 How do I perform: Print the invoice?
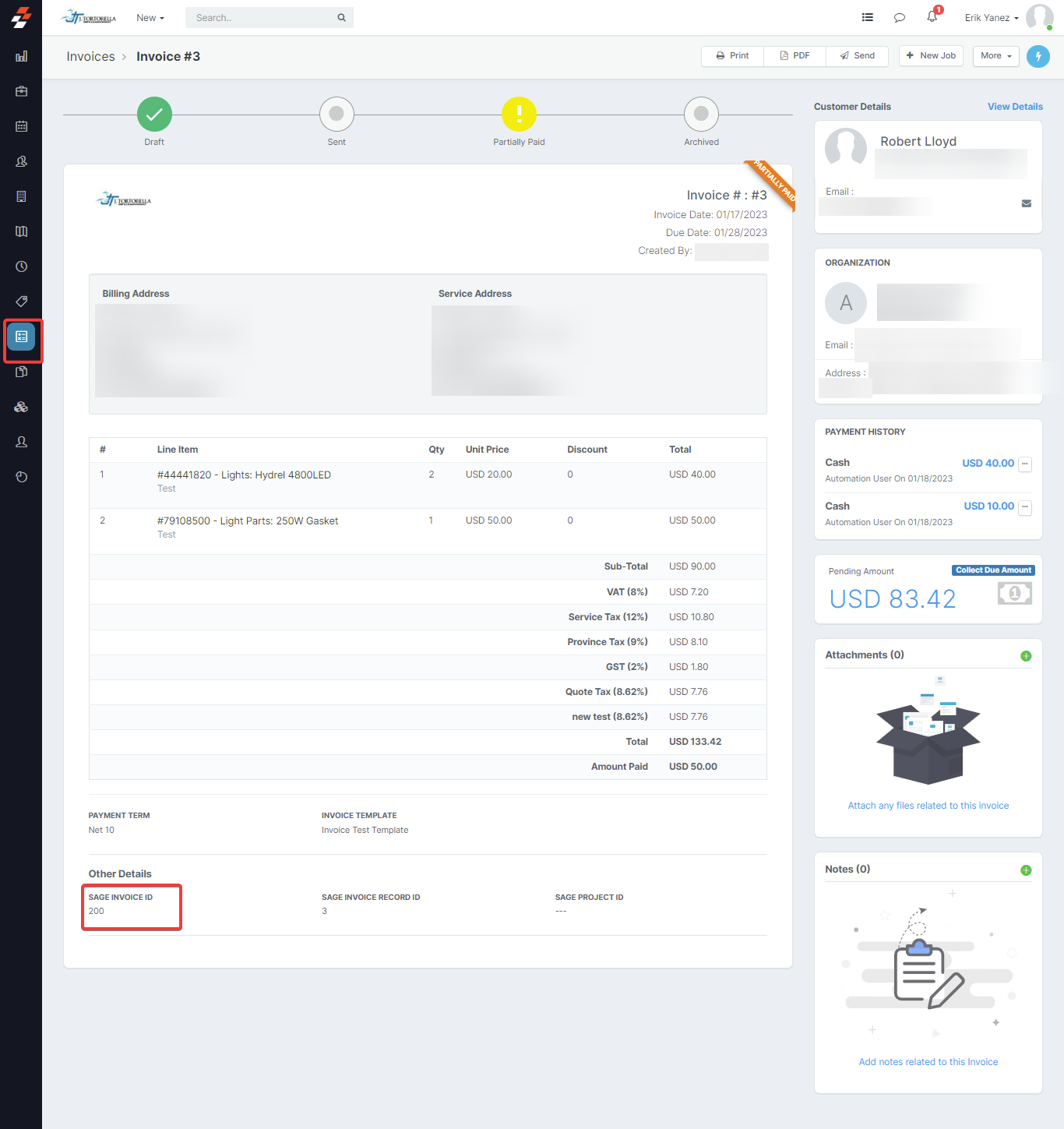[x=732, y=56]
